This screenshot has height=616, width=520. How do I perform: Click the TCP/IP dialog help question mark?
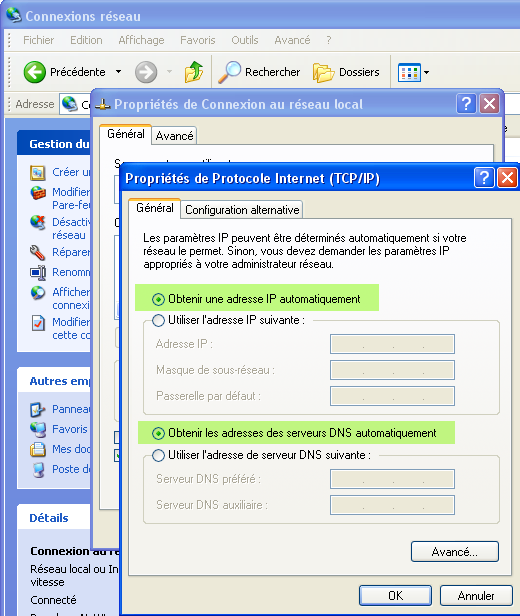[484, 178]
